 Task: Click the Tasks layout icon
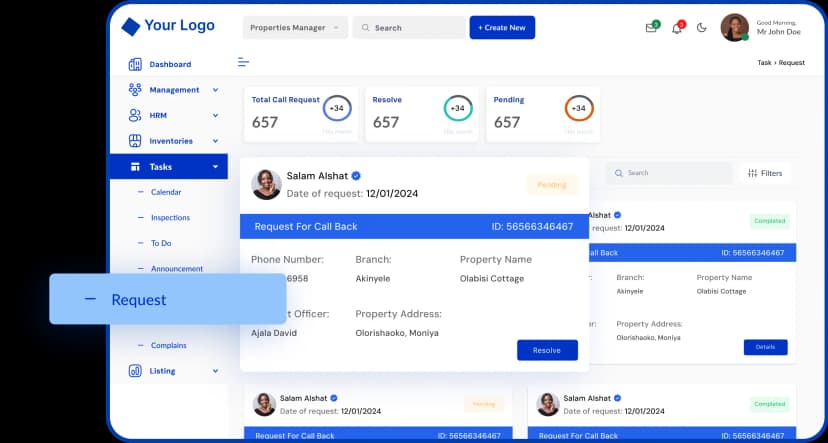click(135, 167)
